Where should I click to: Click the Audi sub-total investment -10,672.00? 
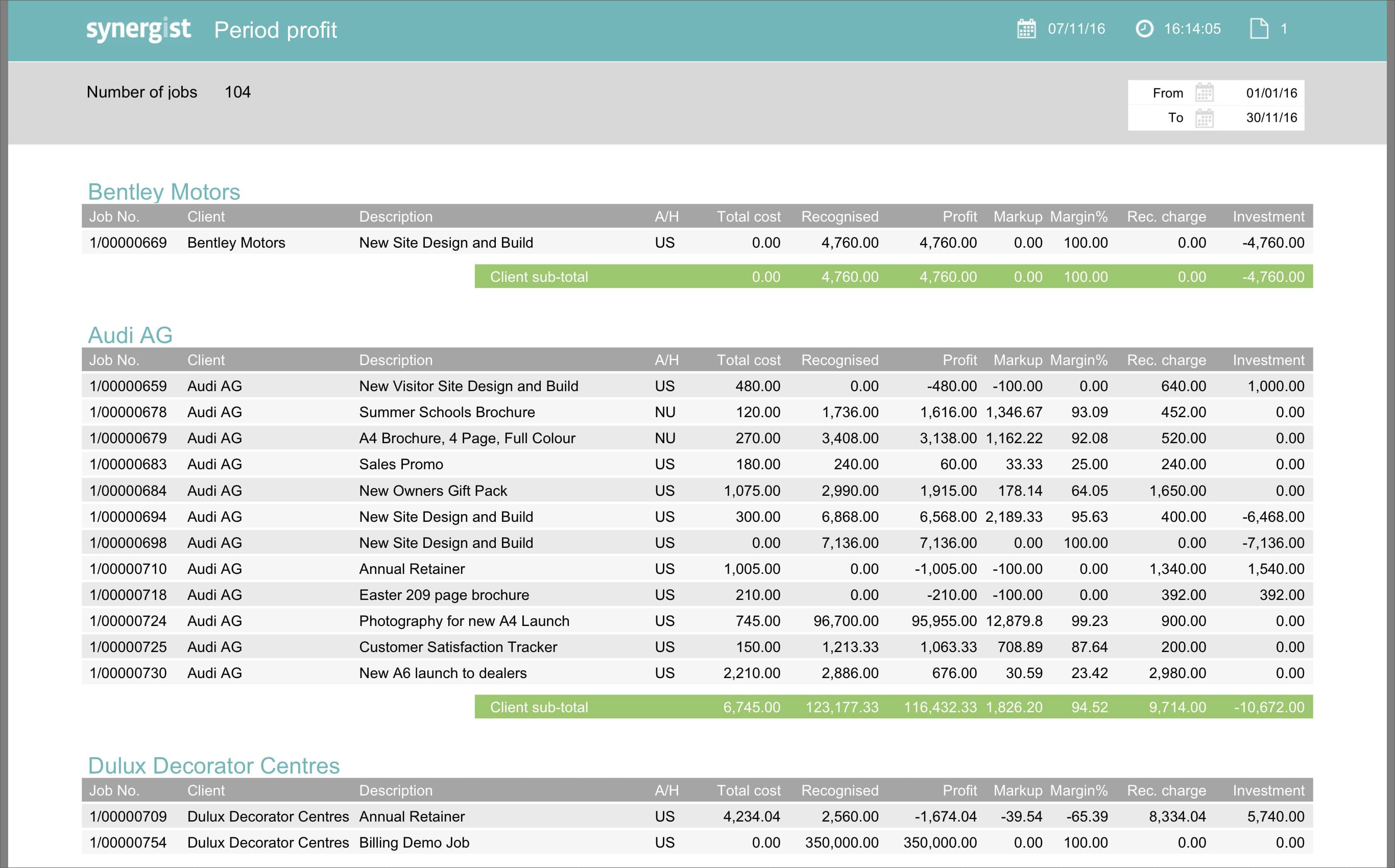click(x=1269, y=707)
